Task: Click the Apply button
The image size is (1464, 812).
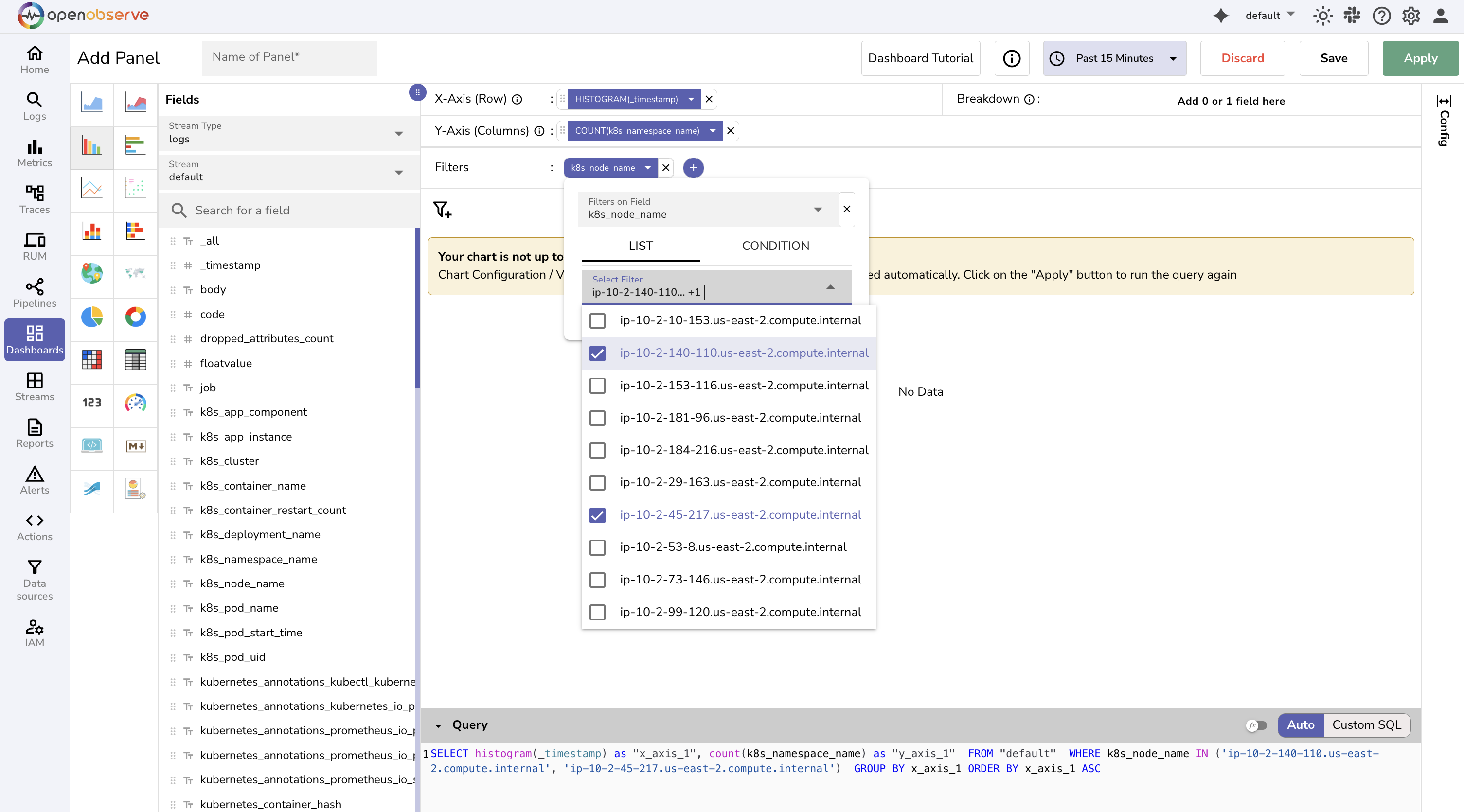Action: pyautogui.click(x=1420, y=58)
